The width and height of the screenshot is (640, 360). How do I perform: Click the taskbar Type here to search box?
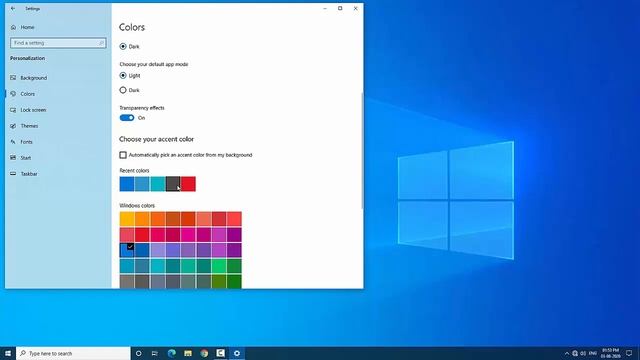tap(73, 353)
